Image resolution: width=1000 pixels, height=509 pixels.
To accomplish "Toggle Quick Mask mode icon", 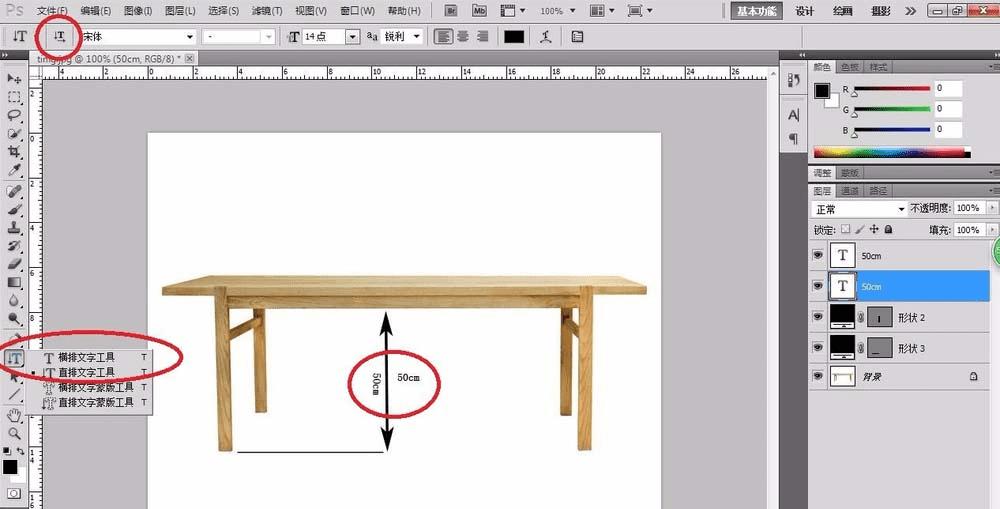I will click(13, 494).
